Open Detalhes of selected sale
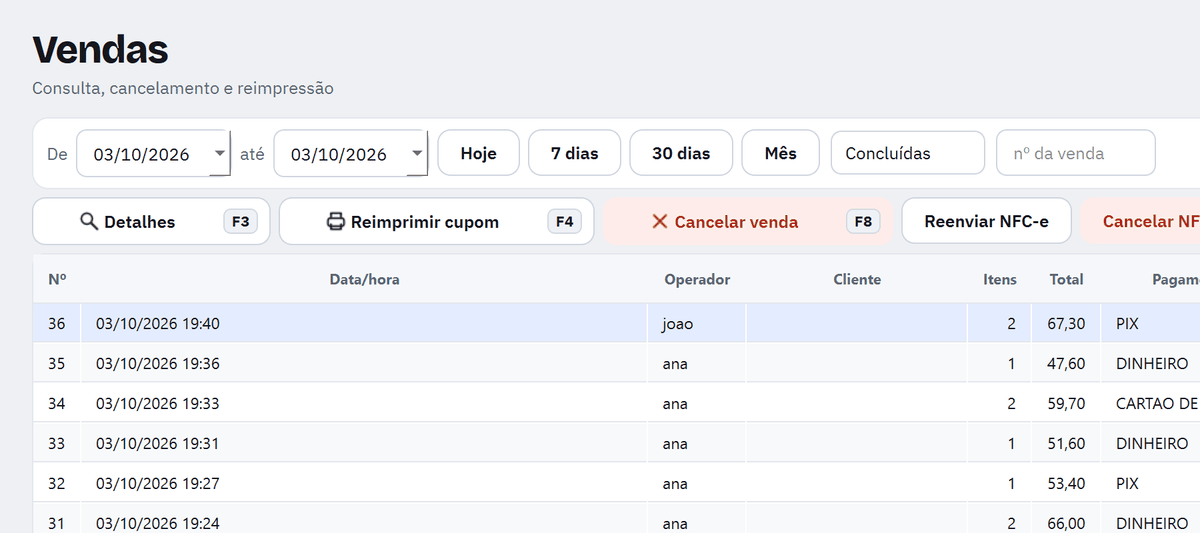1200x533 pixels. pyautogui.click(x=152, y=221)
